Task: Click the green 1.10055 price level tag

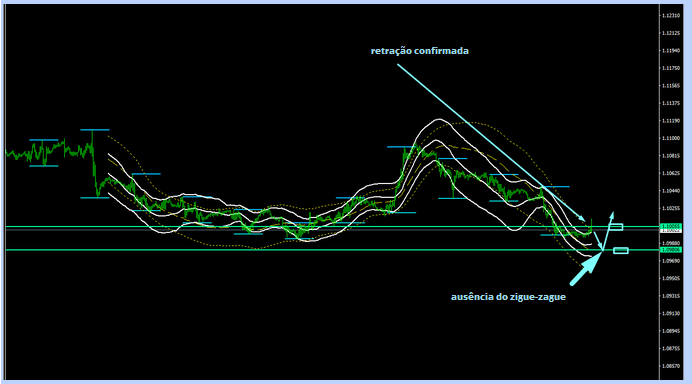Action: click(671, 226)
